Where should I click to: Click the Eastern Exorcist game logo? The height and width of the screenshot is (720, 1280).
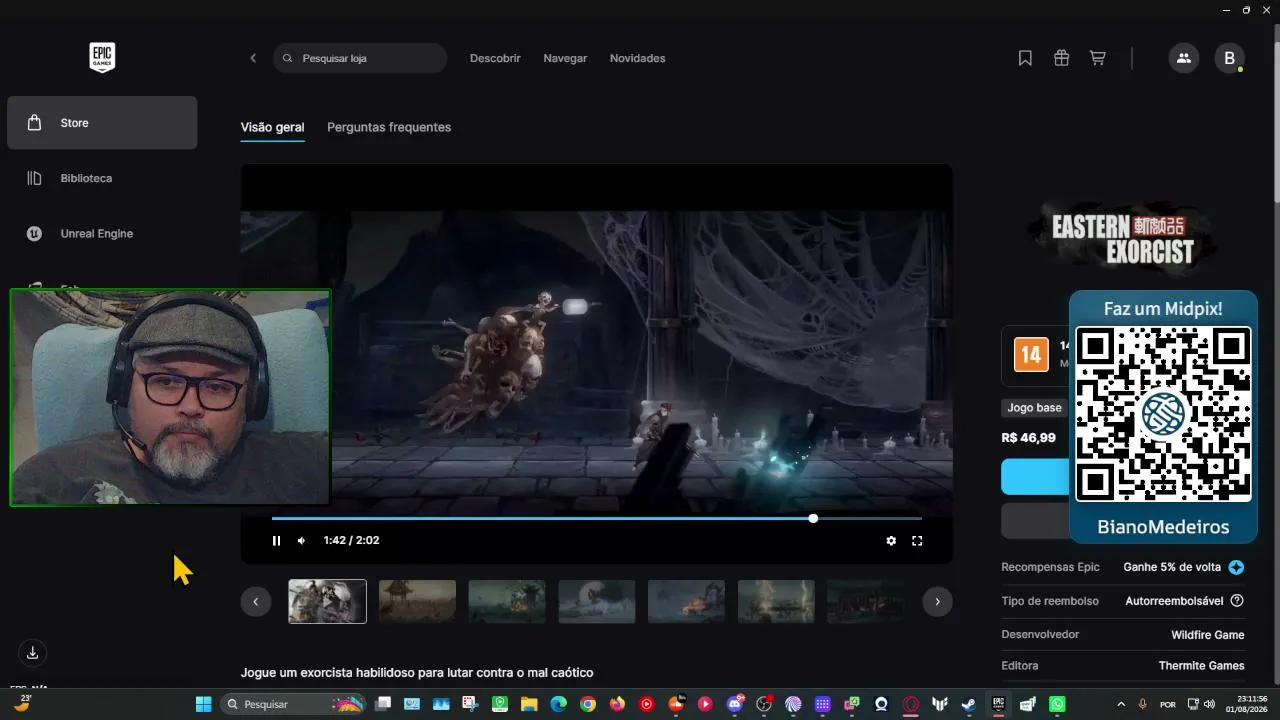tap(1123, 239)
